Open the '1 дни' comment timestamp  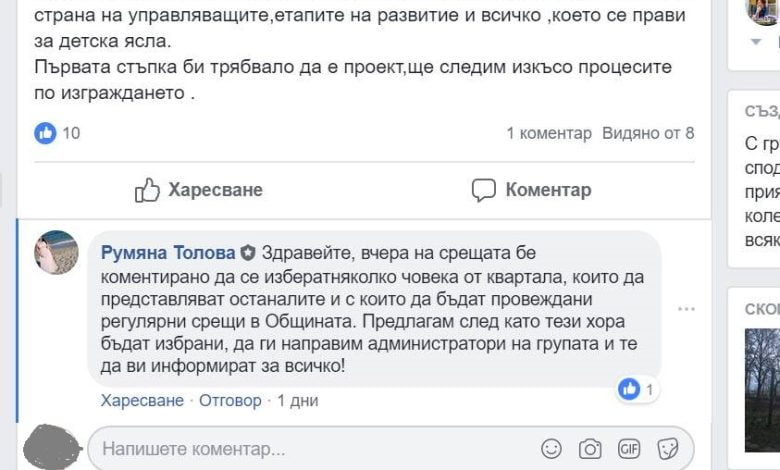click(297, 400)
